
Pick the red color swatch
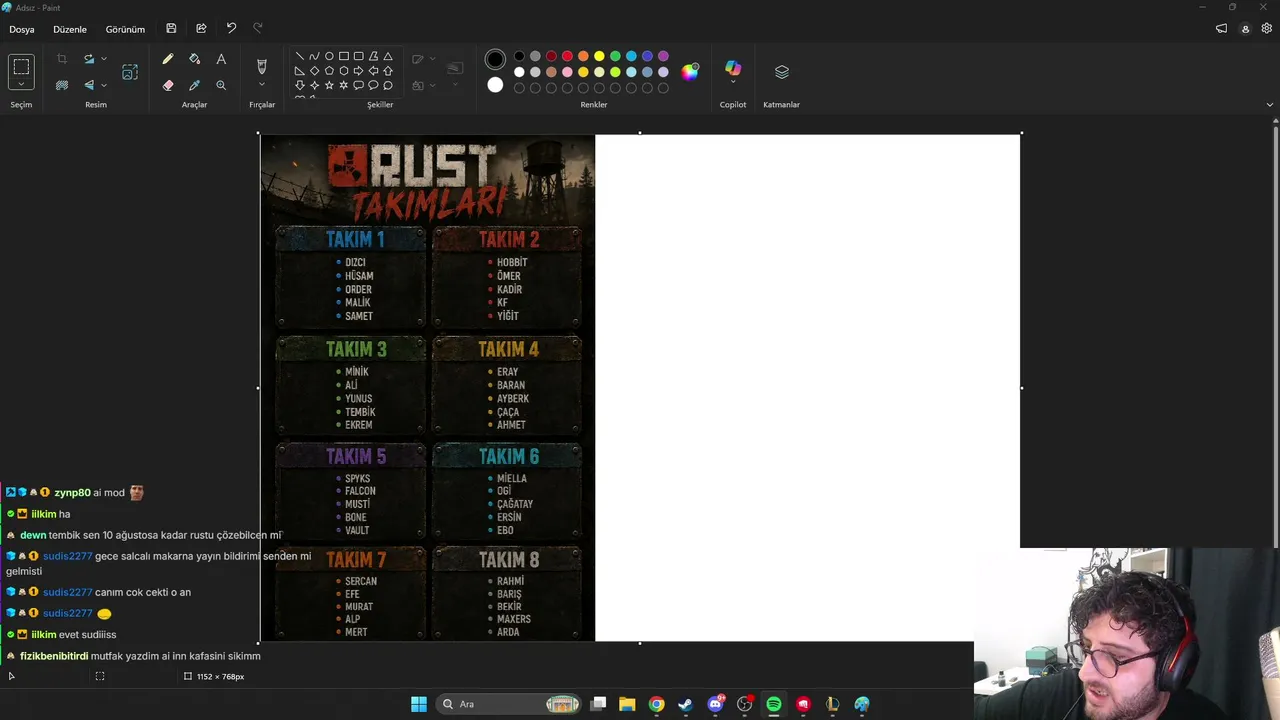click(567, 56)
